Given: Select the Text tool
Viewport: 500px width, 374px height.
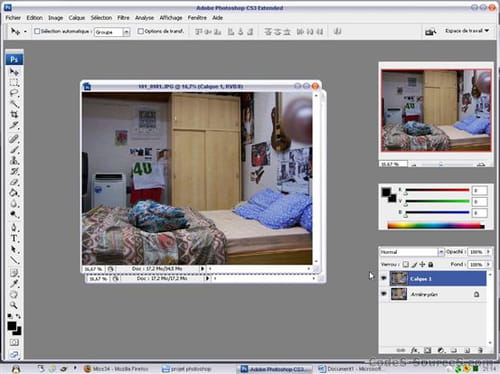Looking at the screenshot, I should point(14,238).
